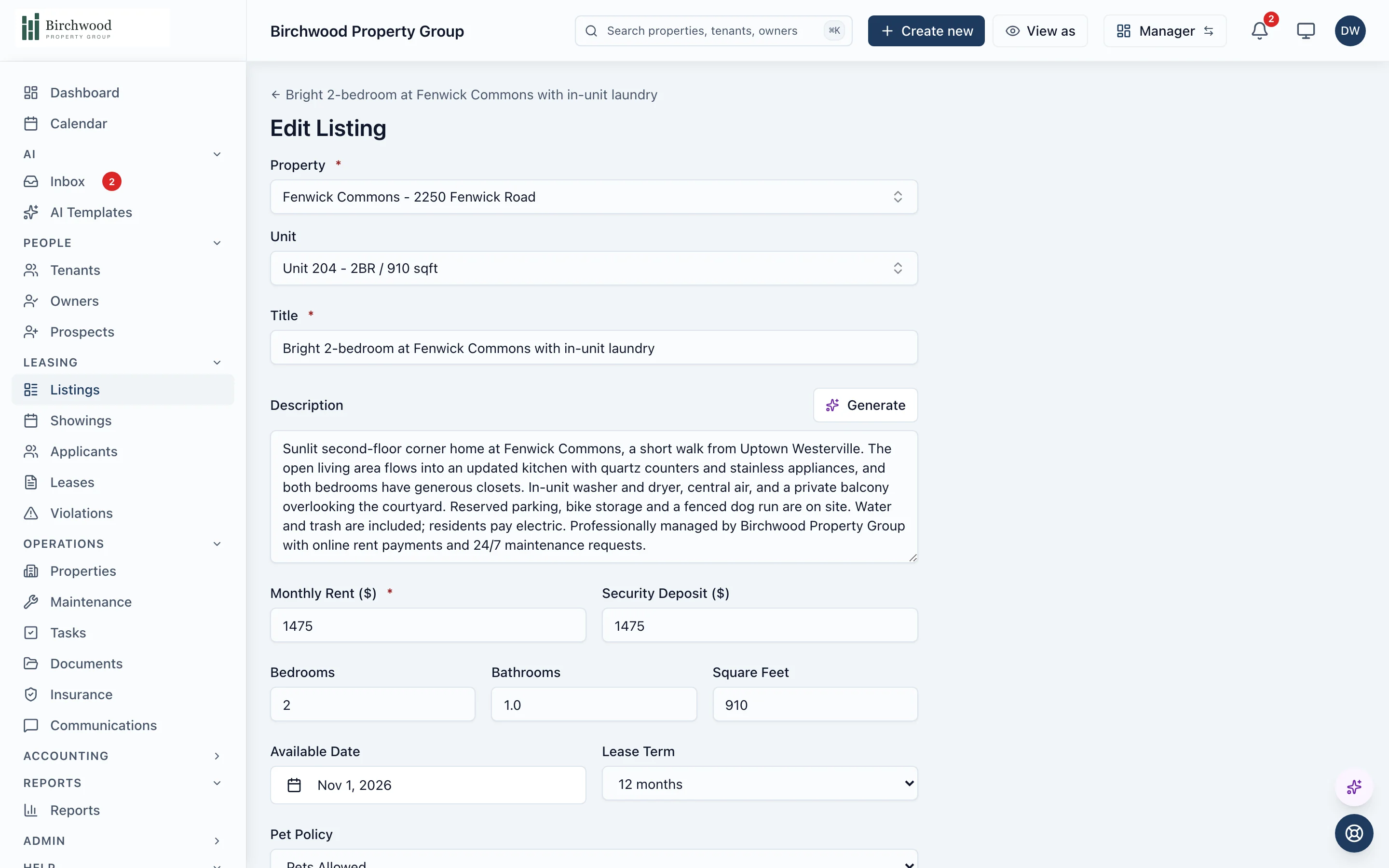Screen dimensions: 1389x868
Task: Generate a description with AI
Action: [x=865, y=405]
